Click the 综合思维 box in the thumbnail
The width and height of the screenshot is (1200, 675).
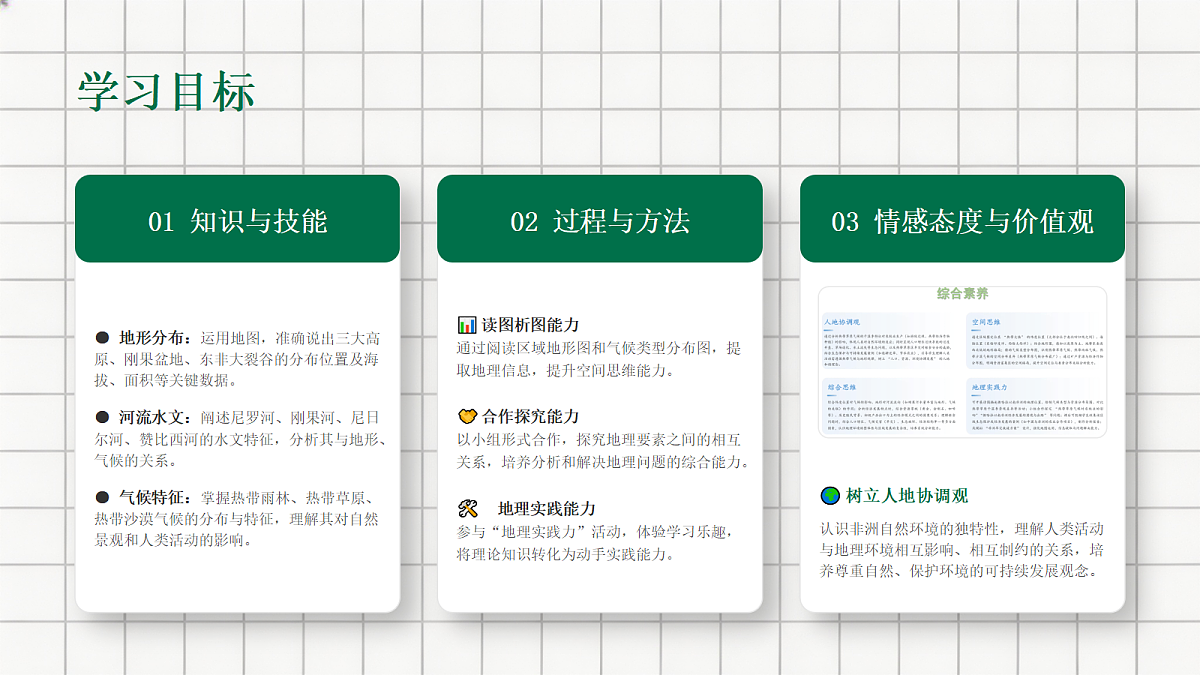(891, 406)
